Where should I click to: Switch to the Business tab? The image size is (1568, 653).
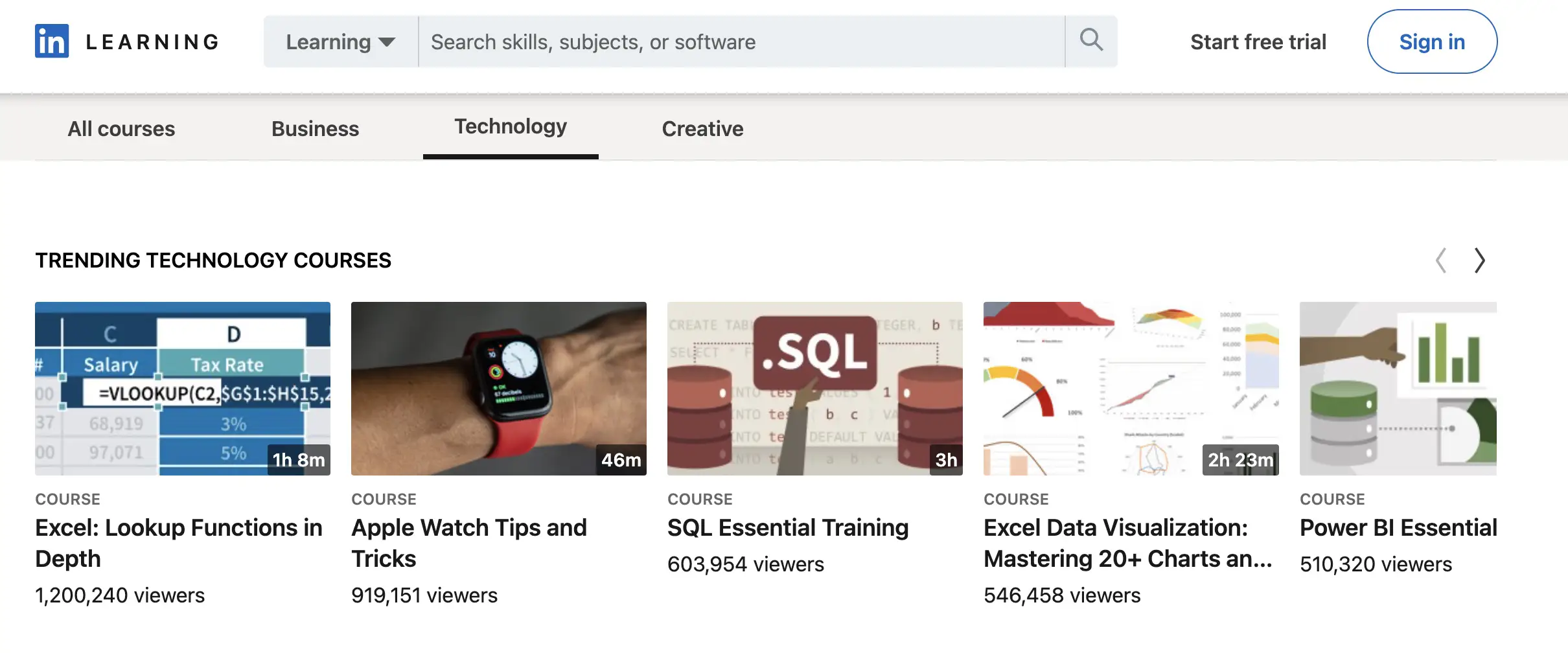coord(315,128)
